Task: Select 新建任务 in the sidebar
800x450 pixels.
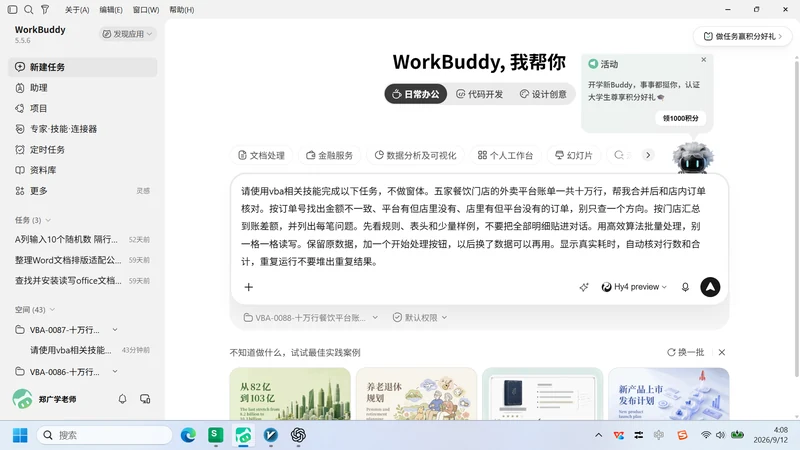Action: tap(83, 67)
